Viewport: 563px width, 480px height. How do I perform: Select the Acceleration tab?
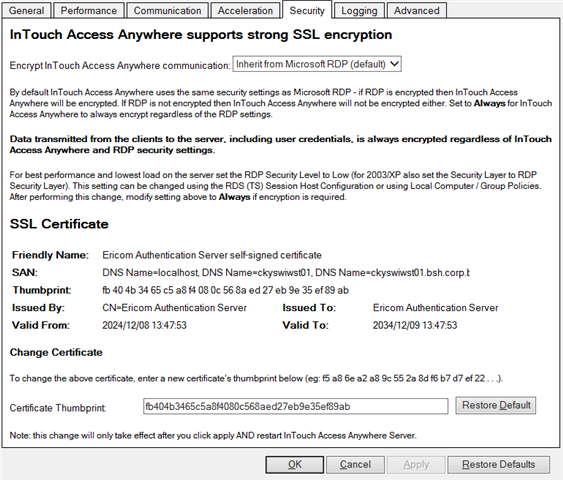pos(245,10)
